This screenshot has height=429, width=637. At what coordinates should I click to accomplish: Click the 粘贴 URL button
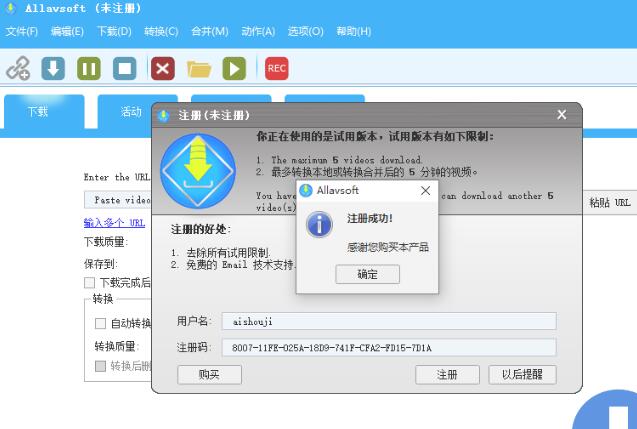(610, 202)
